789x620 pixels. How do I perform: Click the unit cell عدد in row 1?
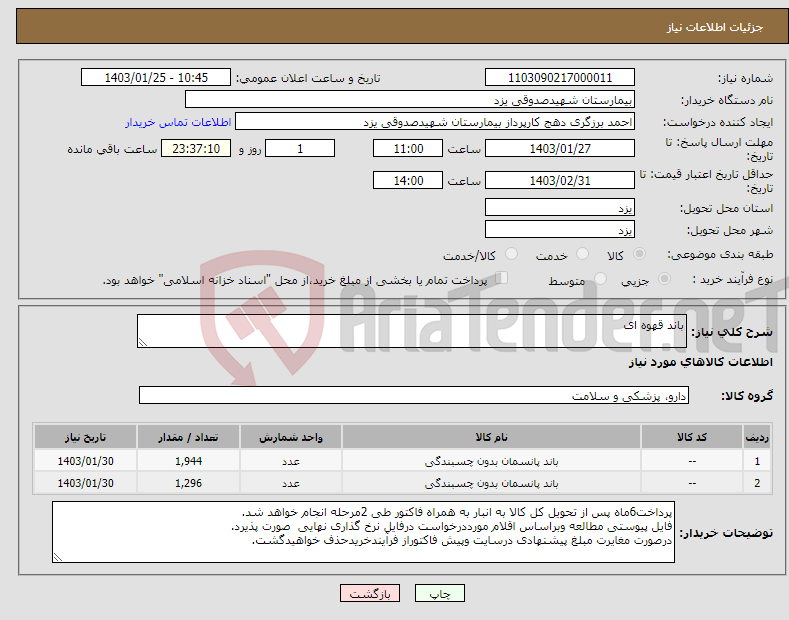291,461
